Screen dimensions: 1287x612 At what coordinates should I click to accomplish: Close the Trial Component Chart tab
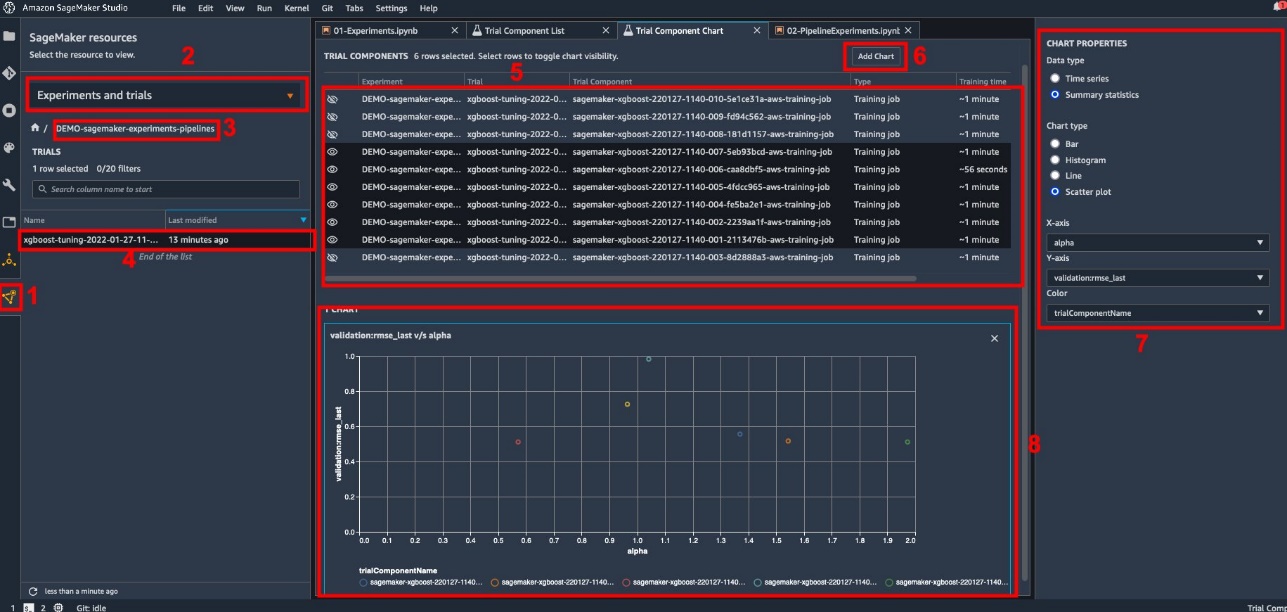tap(757, 31)
